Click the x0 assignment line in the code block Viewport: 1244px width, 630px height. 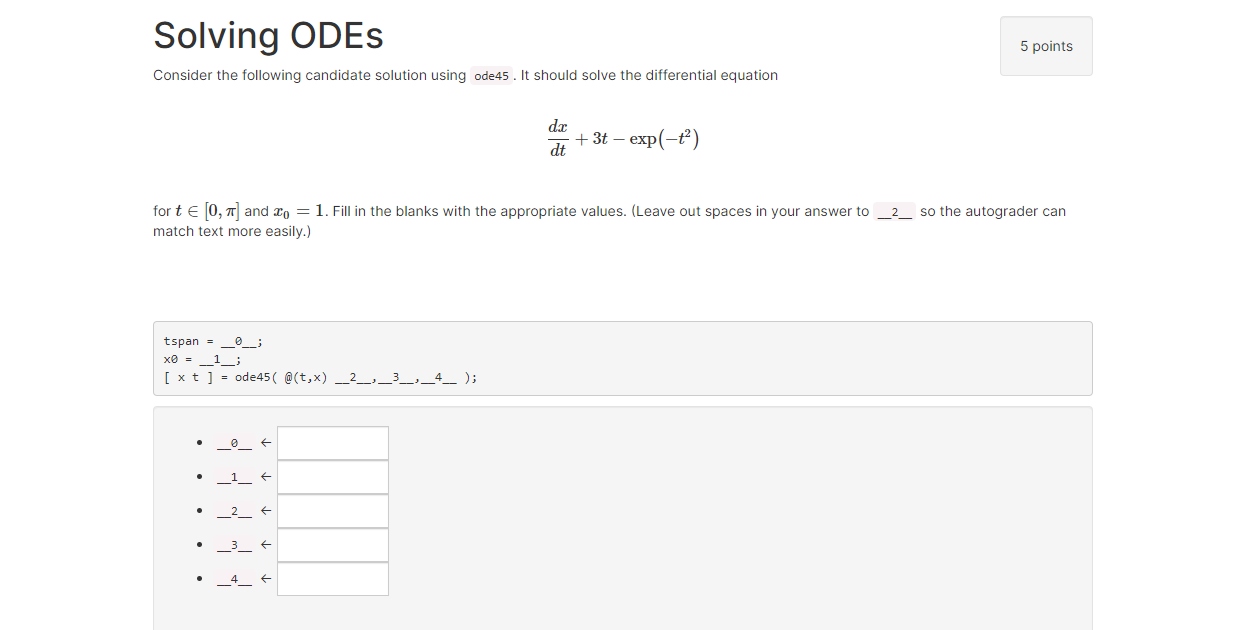pos(200,358)
